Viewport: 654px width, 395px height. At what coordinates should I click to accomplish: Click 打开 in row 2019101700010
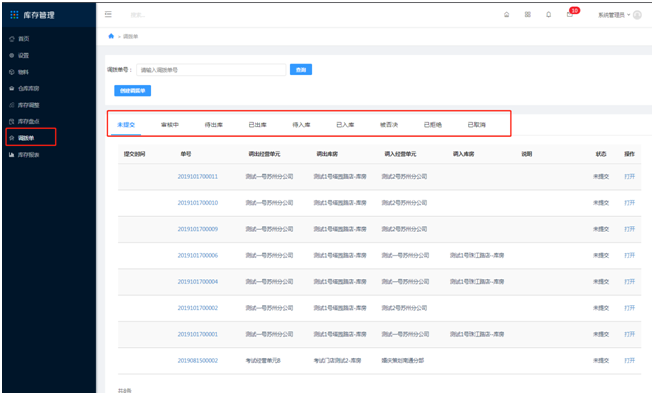[x=629, y=203]
